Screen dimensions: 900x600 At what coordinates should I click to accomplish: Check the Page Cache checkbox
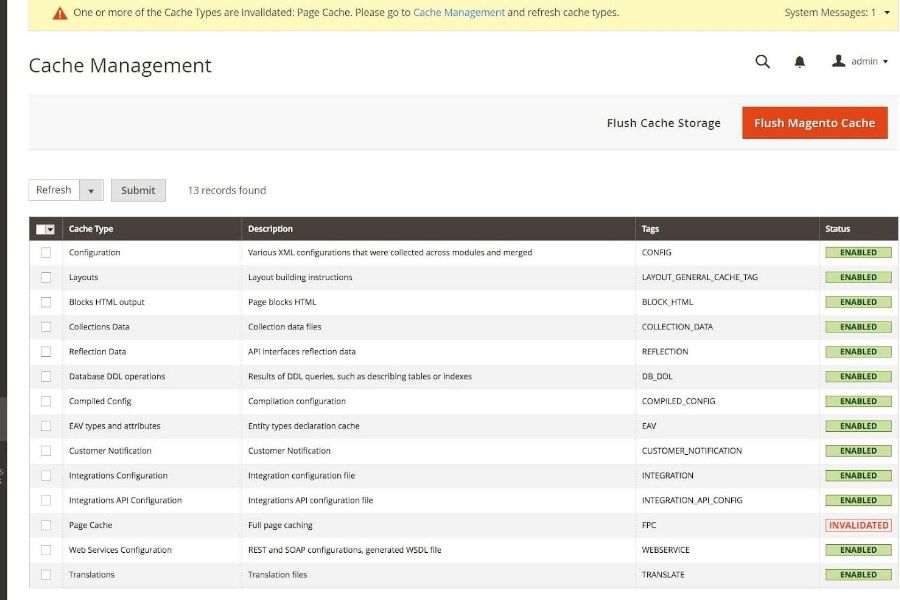click(46, 525)
